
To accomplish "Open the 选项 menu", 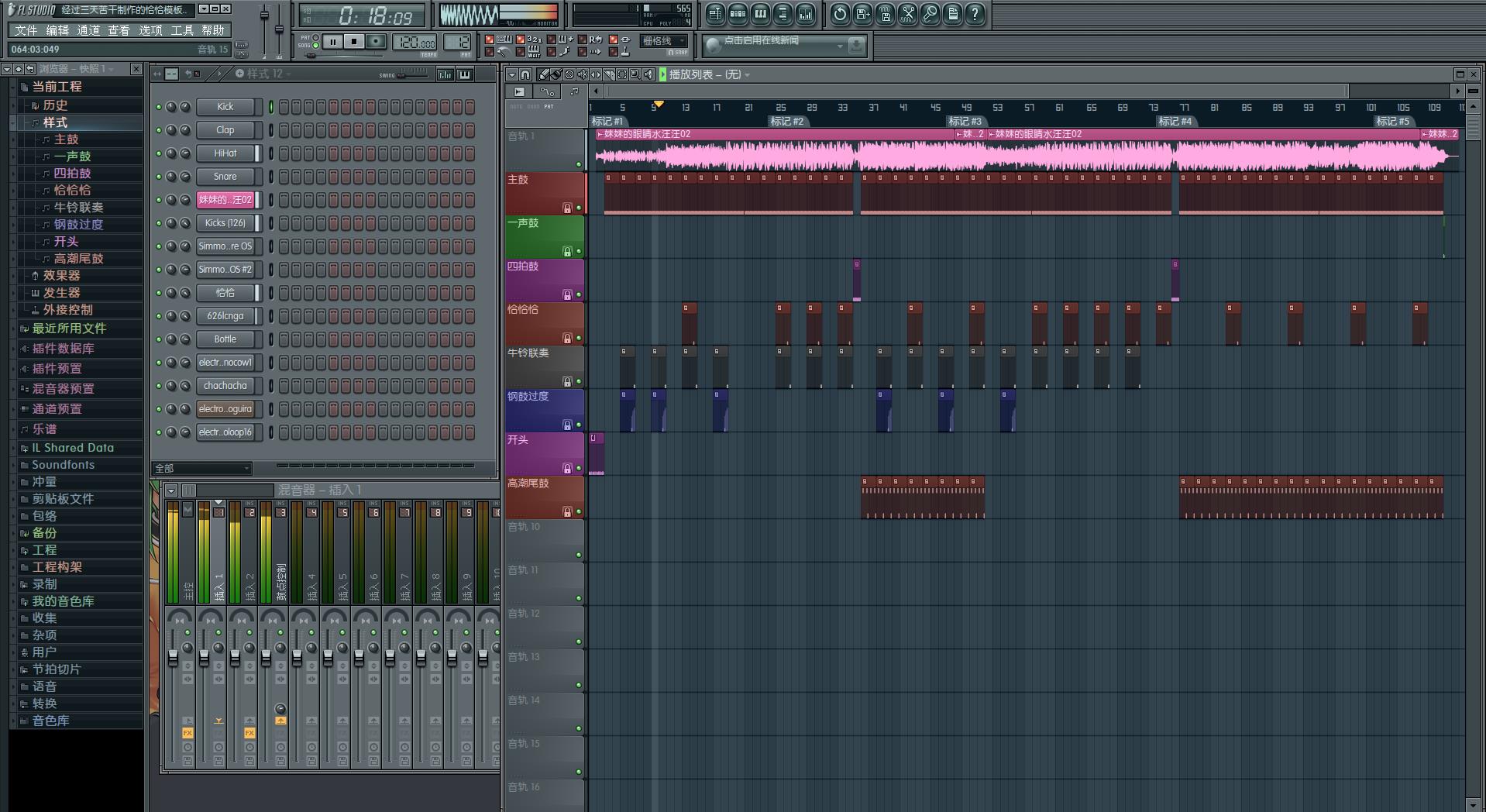I will tap(150, 30).
